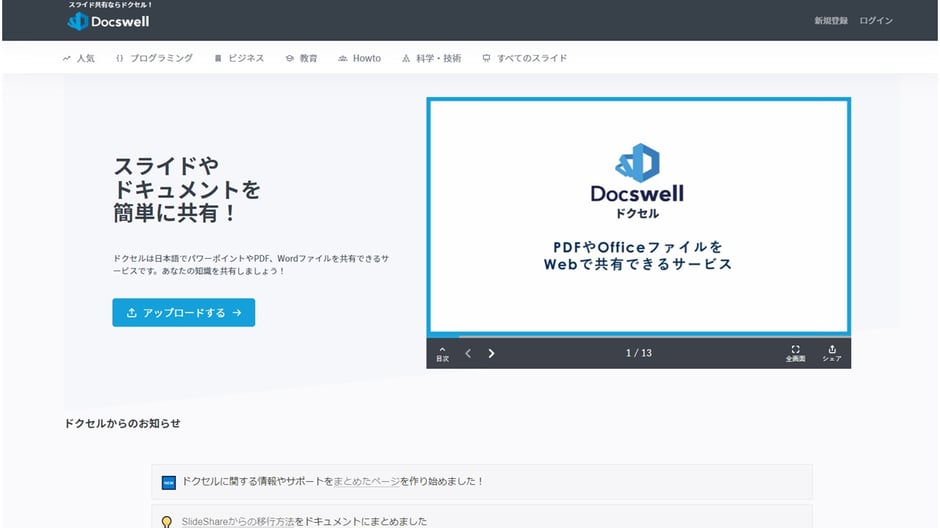The image size is (940, 528).
Task: Open the 科学・技術 category
Action: click(x=432, y=58)
